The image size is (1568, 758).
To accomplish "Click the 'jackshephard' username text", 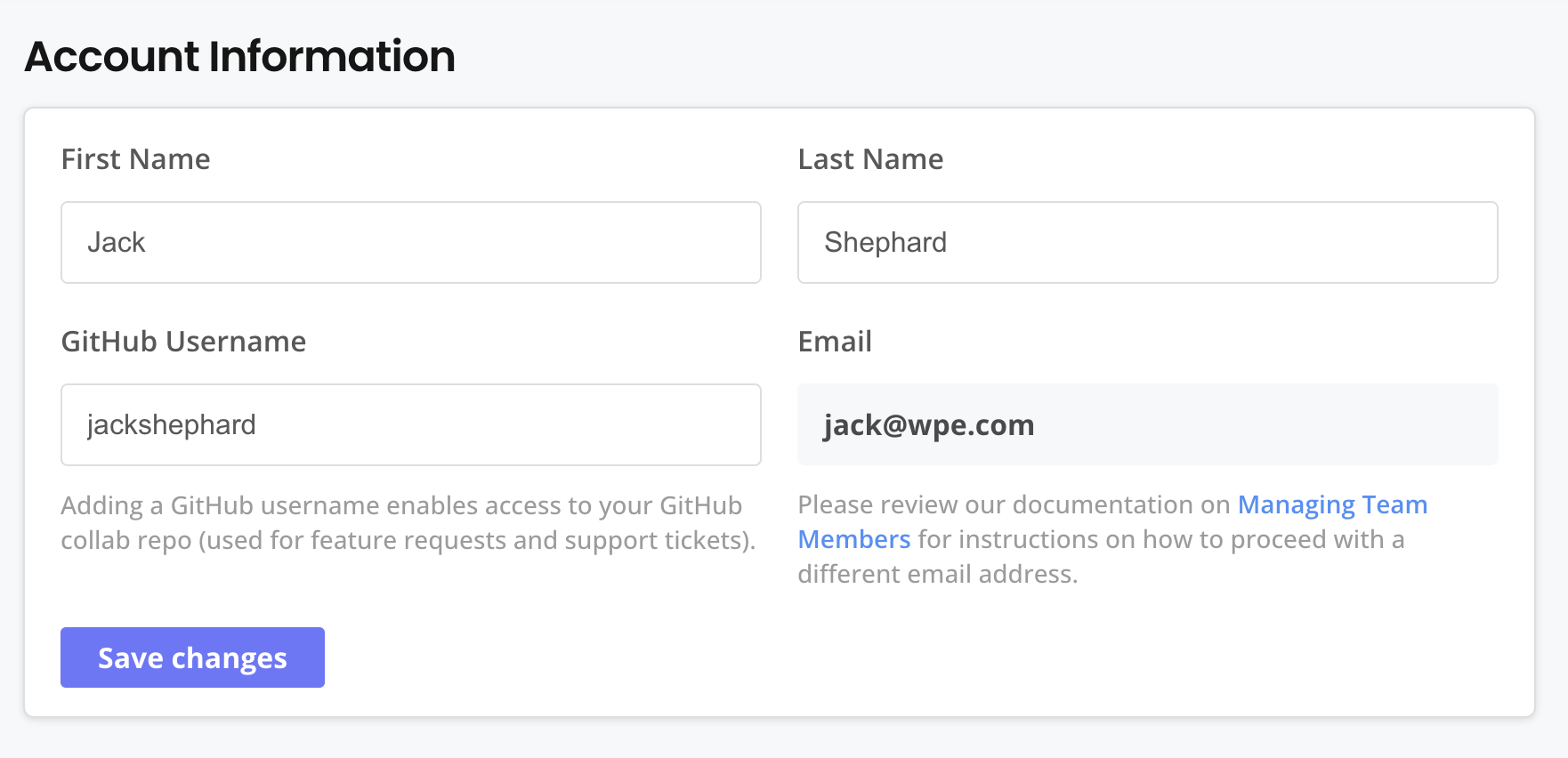I will tap(171, 424).
